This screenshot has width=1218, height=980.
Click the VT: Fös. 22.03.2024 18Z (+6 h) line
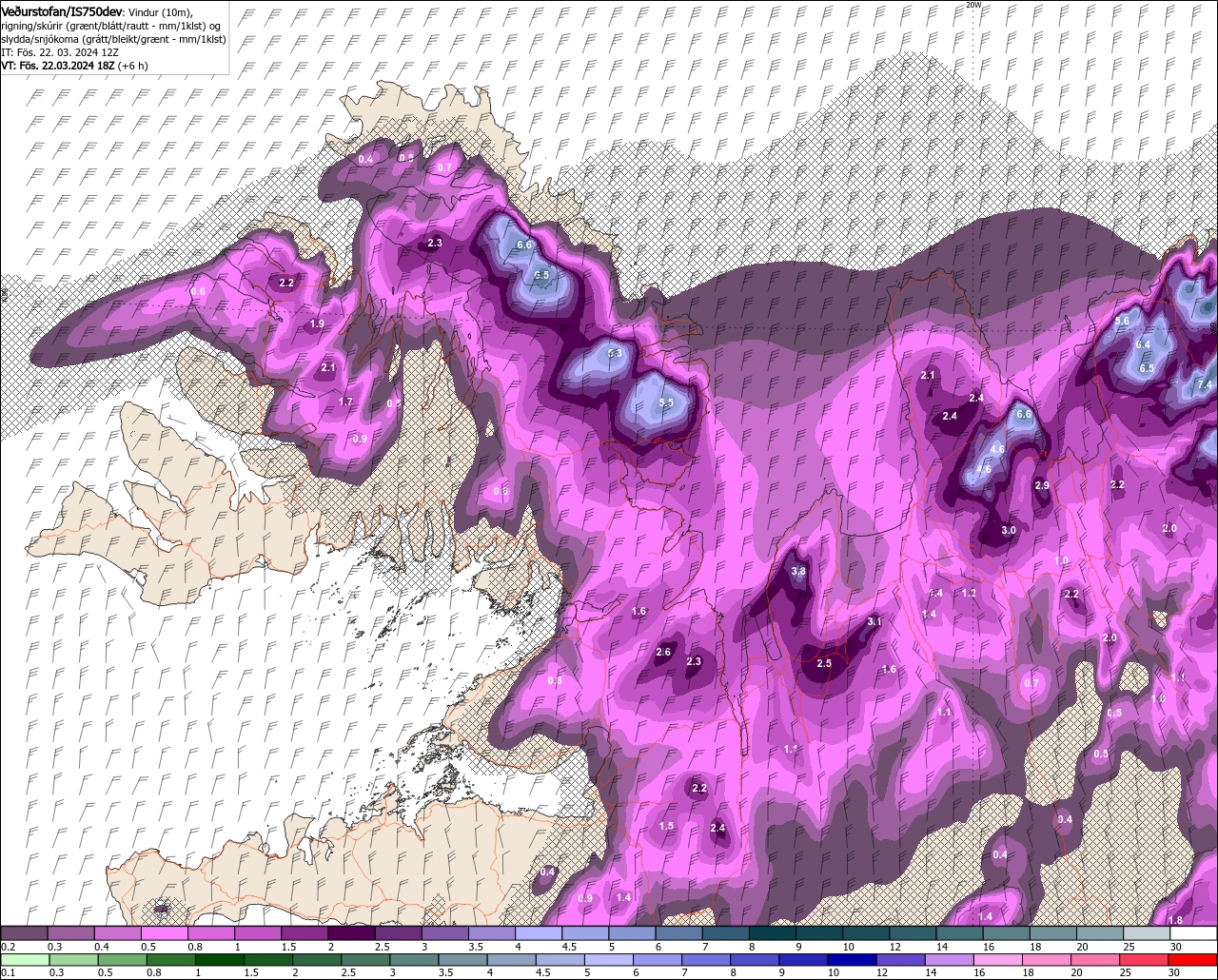pos(74,67)
